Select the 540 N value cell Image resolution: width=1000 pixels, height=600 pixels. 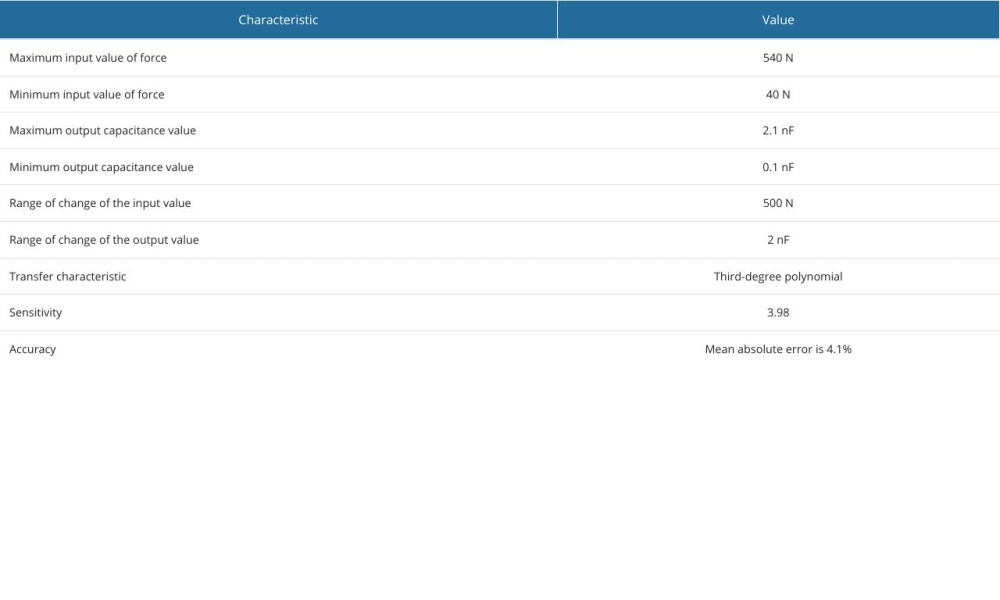(x=778, y=58)
